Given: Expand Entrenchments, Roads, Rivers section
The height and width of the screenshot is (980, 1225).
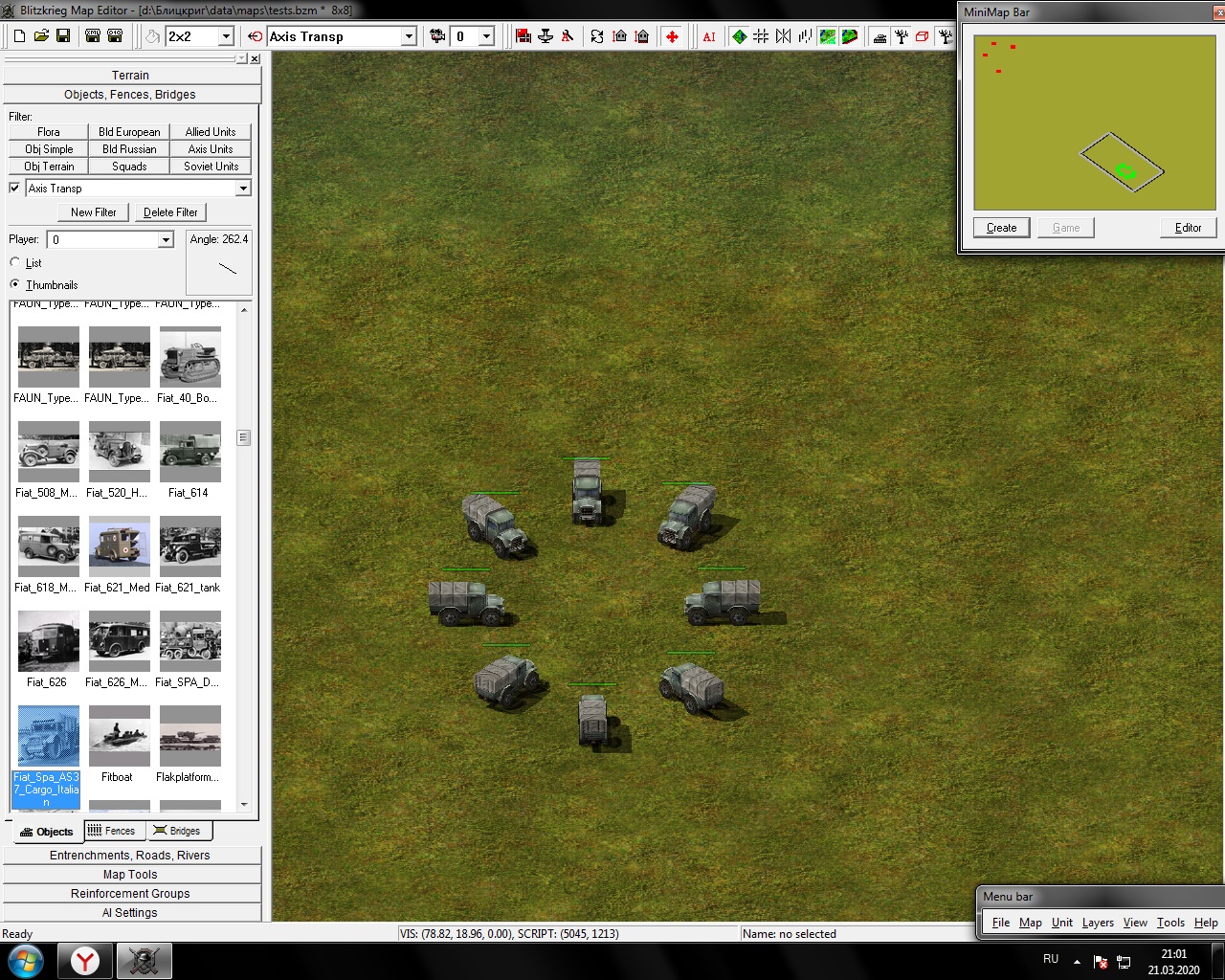Looking at the screenshot, I should click(x=132, y=856).
